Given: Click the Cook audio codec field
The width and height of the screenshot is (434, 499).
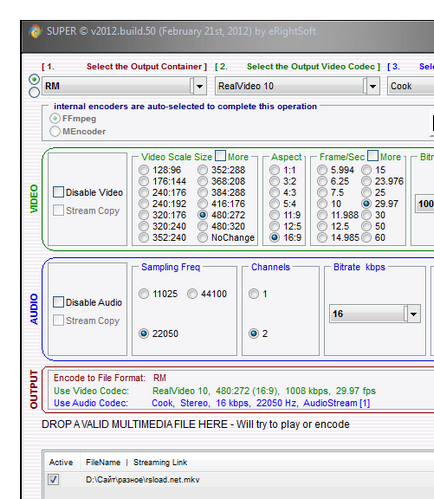Looking at the screenshot, I should pyautogui.click(x=411, y=86).
